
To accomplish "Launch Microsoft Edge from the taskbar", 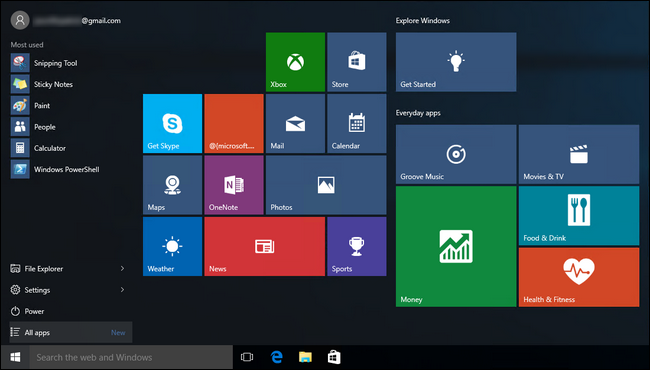I will [x=276, y=357].
